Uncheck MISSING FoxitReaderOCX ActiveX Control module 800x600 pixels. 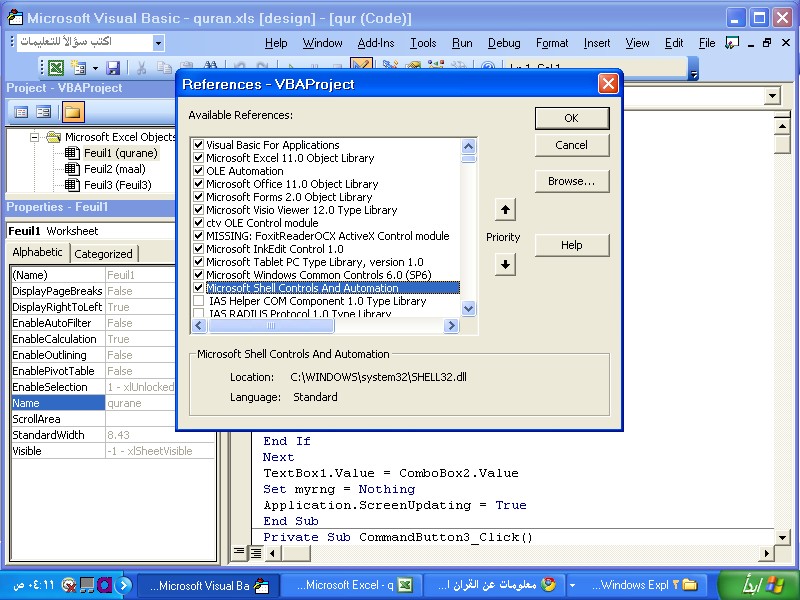point(198,236)
